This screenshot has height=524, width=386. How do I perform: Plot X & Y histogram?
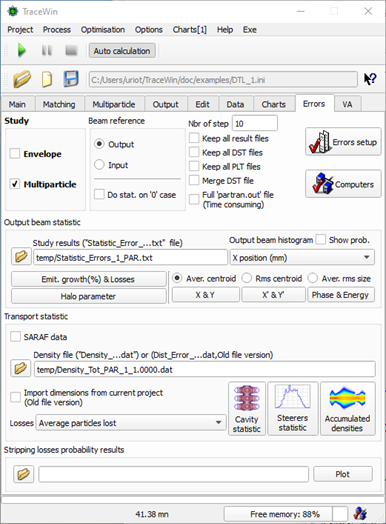coord(205,294)
